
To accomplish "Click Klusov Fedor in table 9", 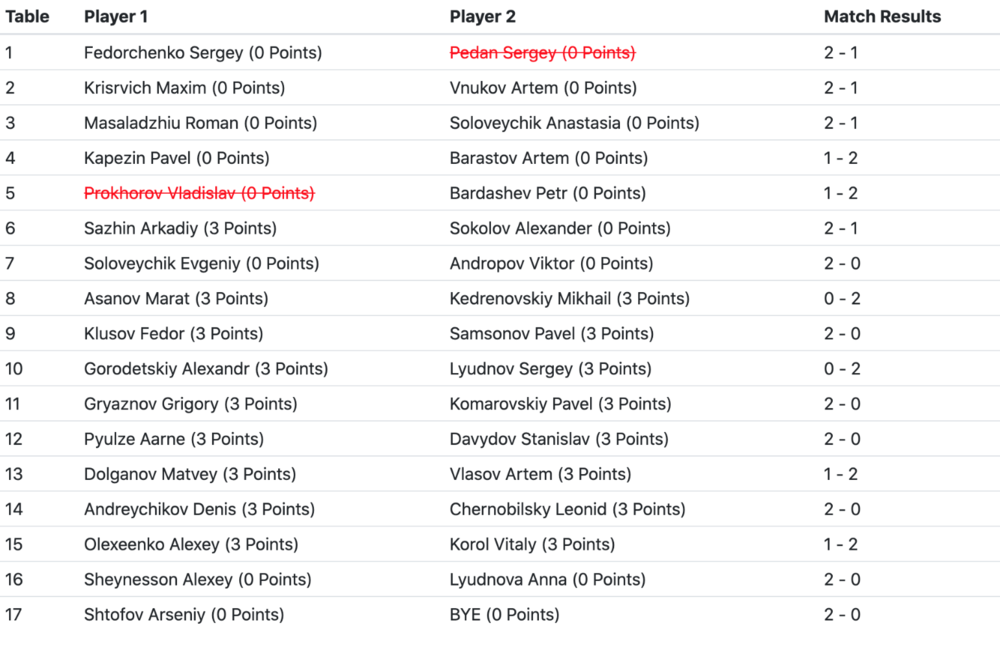I will [x=173, y=334].
